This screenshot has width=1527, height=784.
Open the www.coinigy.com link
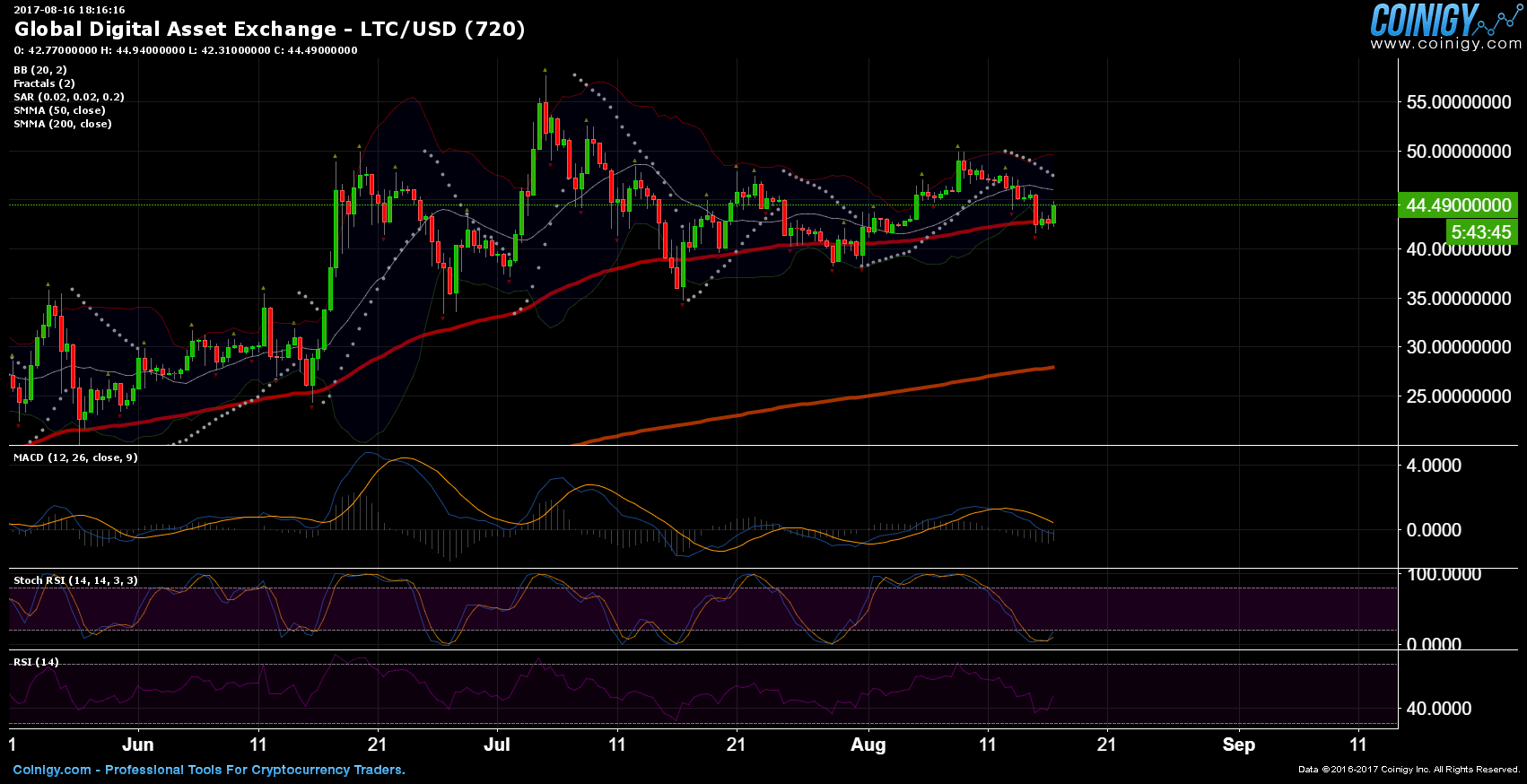pyautogui.click(x=1445, y=44)
